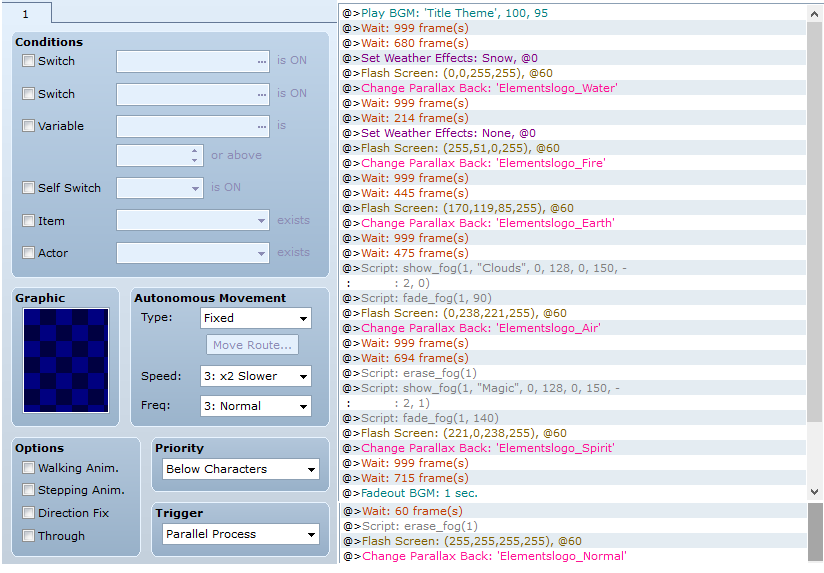
Task: Toggle the Walking Anim. option
Action: tap(29, 468)
